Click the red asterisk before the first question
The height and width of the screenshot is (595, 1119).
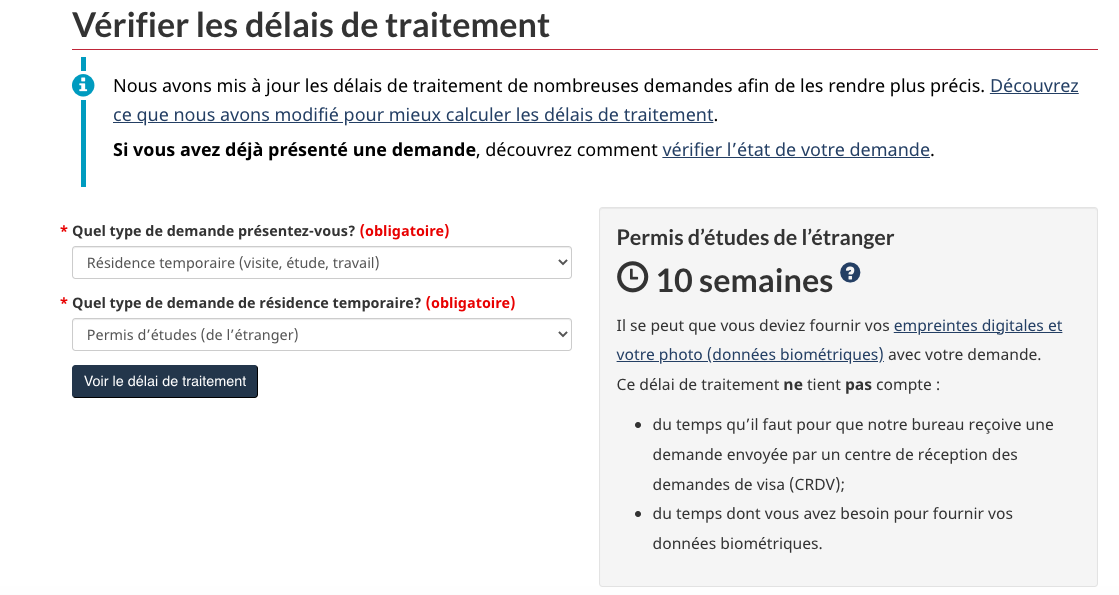coord(64,231)
